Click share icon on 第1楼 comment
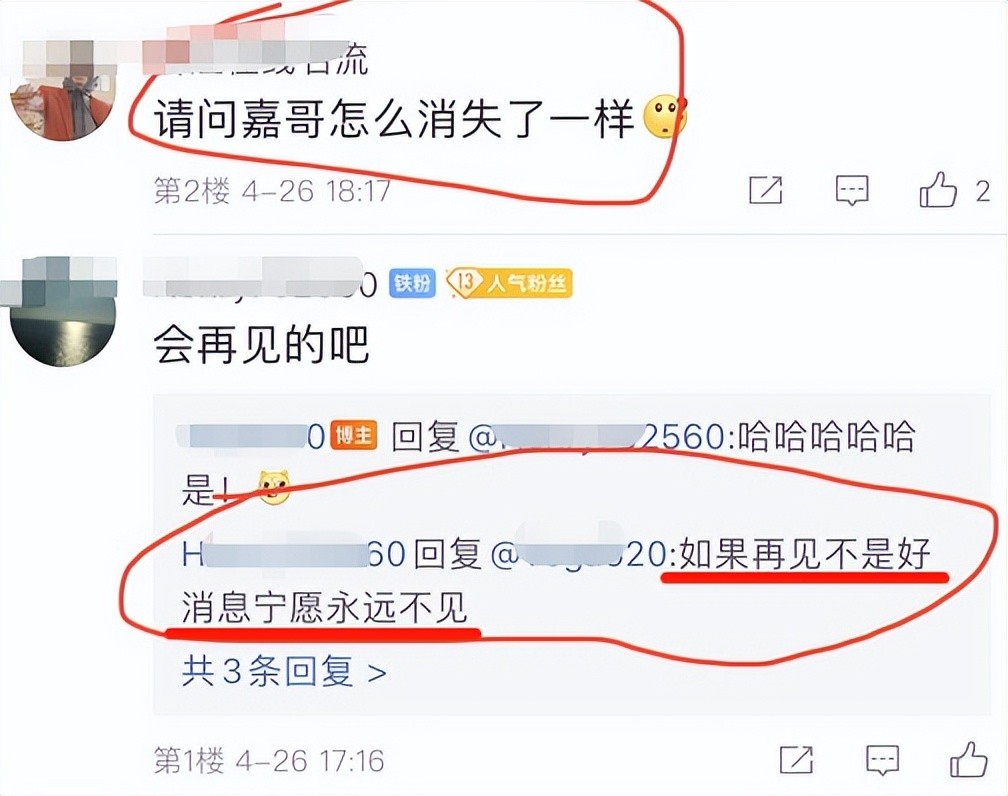Screen dimensions: 1008x796 point(796,761)
